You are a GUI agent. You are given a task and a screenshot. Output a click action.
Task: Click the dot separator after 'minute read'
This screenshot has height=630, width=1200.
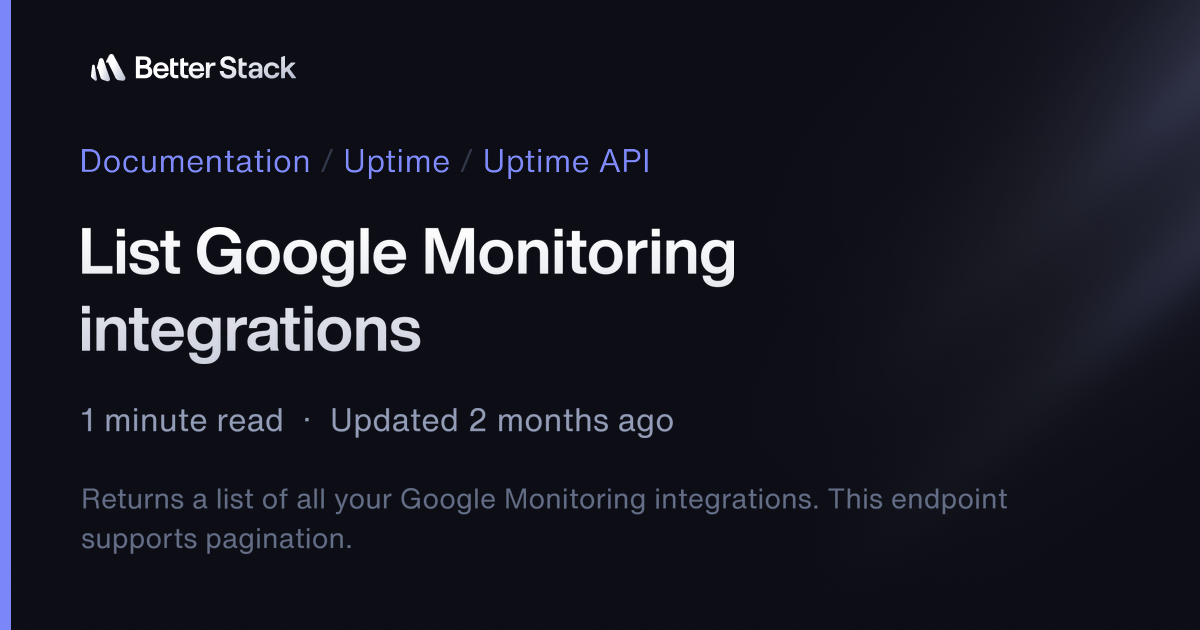coord(307,422)
